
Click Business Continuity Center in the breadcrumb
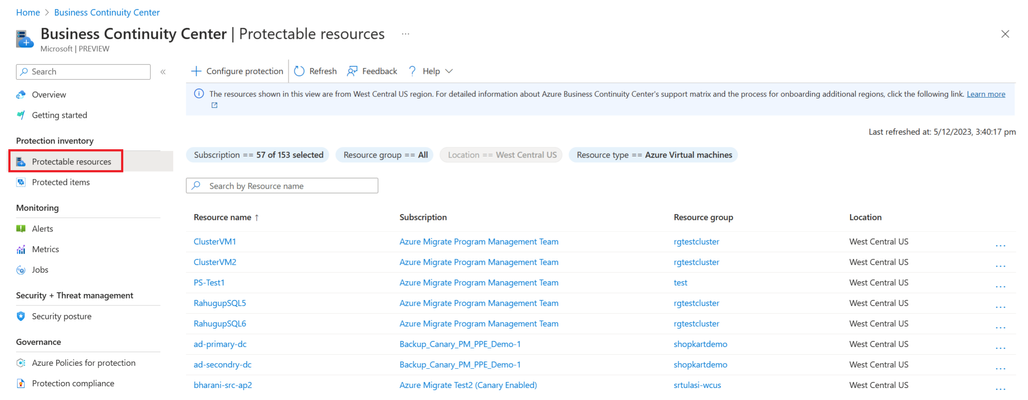pyautogui.click(x=106, y=12)
